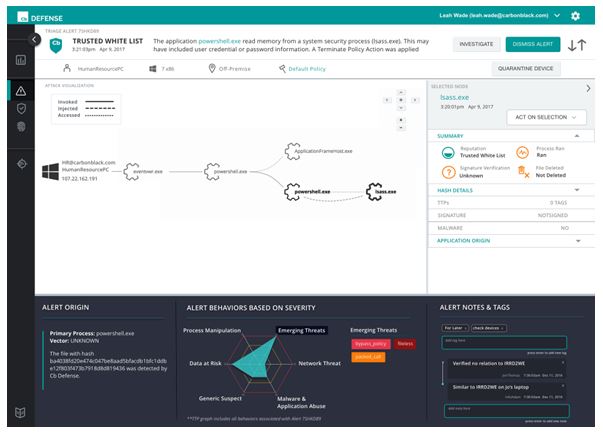Open the fingerprint icon in sidebar
Image resolution: width=603 pixels, height=433 pixels.
(21, 127)
